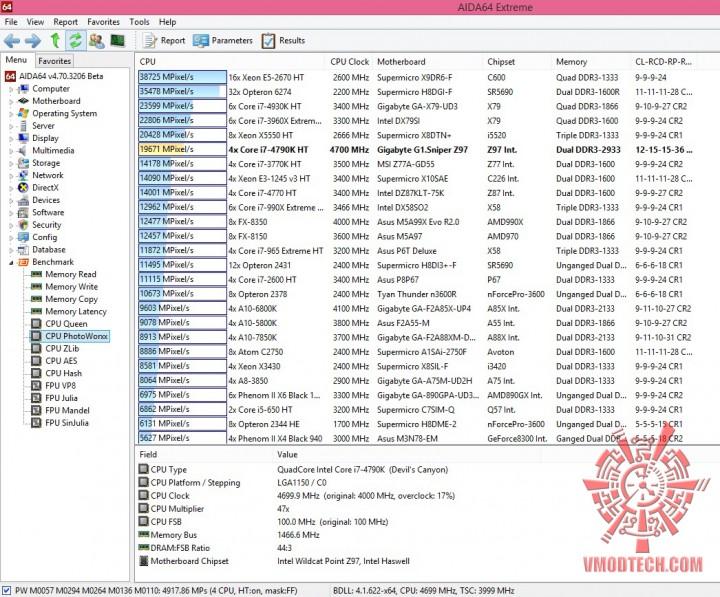
Task: Select the highlighted 19671 MPixel/s result bar
Action: [x=182, y=149]
